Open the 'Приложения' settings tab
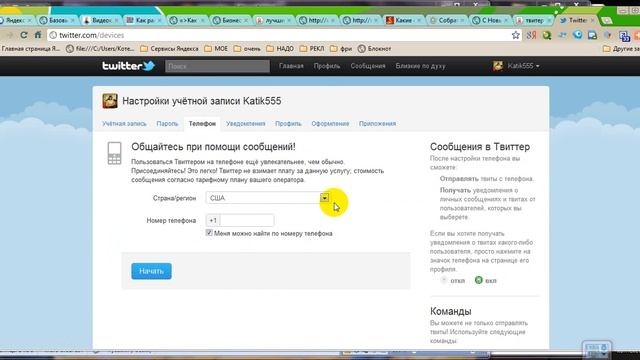This screenshot has width=640, height=360. [x=378, y=123]
